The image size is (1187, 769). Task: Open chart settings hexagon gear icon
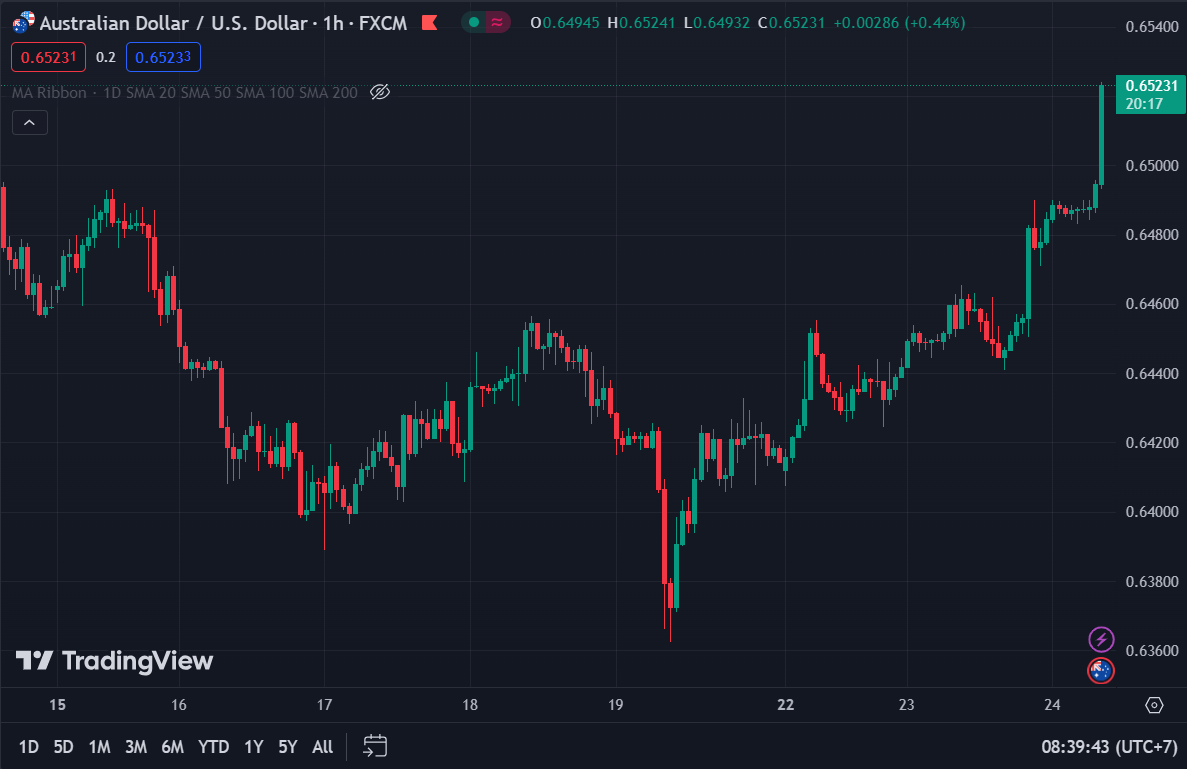tap(1154, 705)
